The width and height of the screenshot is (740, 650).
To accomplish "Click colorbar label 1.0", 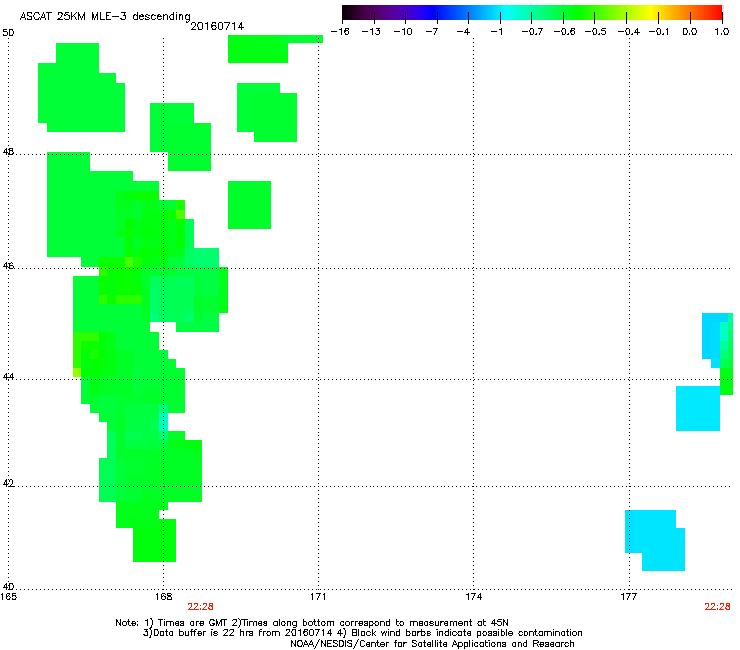I will tap(722, 32).
